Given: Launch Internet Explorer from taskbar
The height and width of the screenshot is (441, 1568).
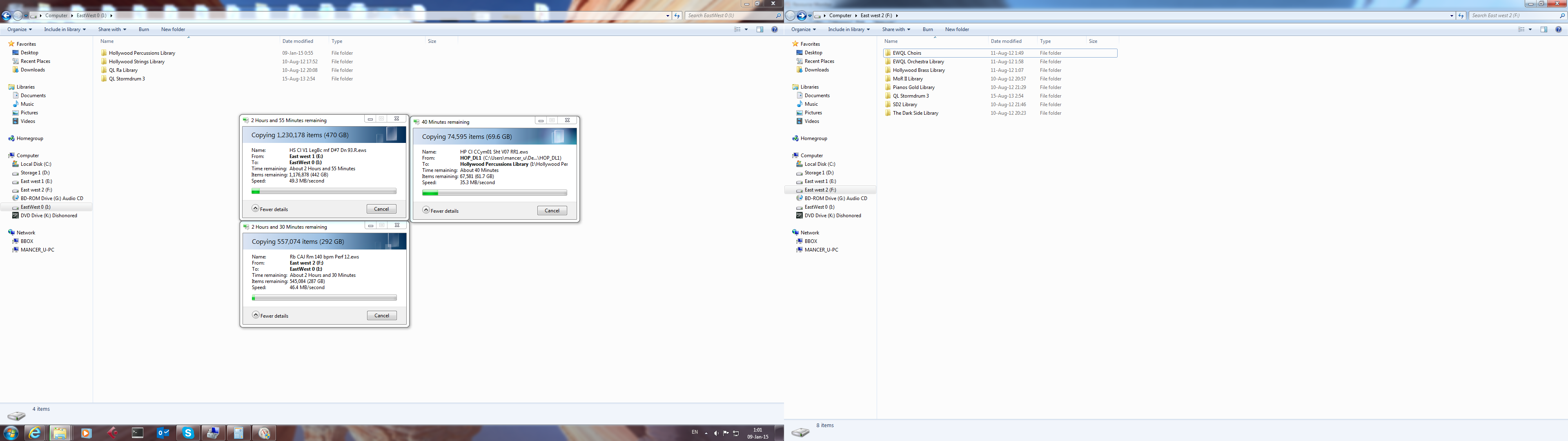Looking at the screenshot, I should [35, 433].
